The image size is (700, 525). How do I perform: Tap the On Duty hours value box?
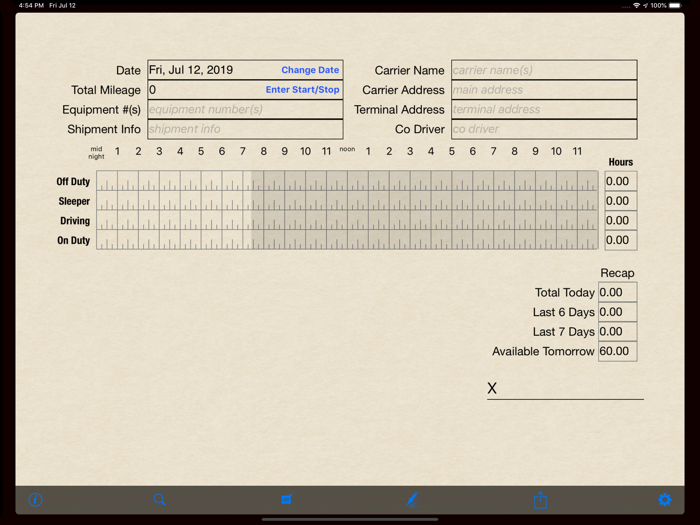(621, 240)
